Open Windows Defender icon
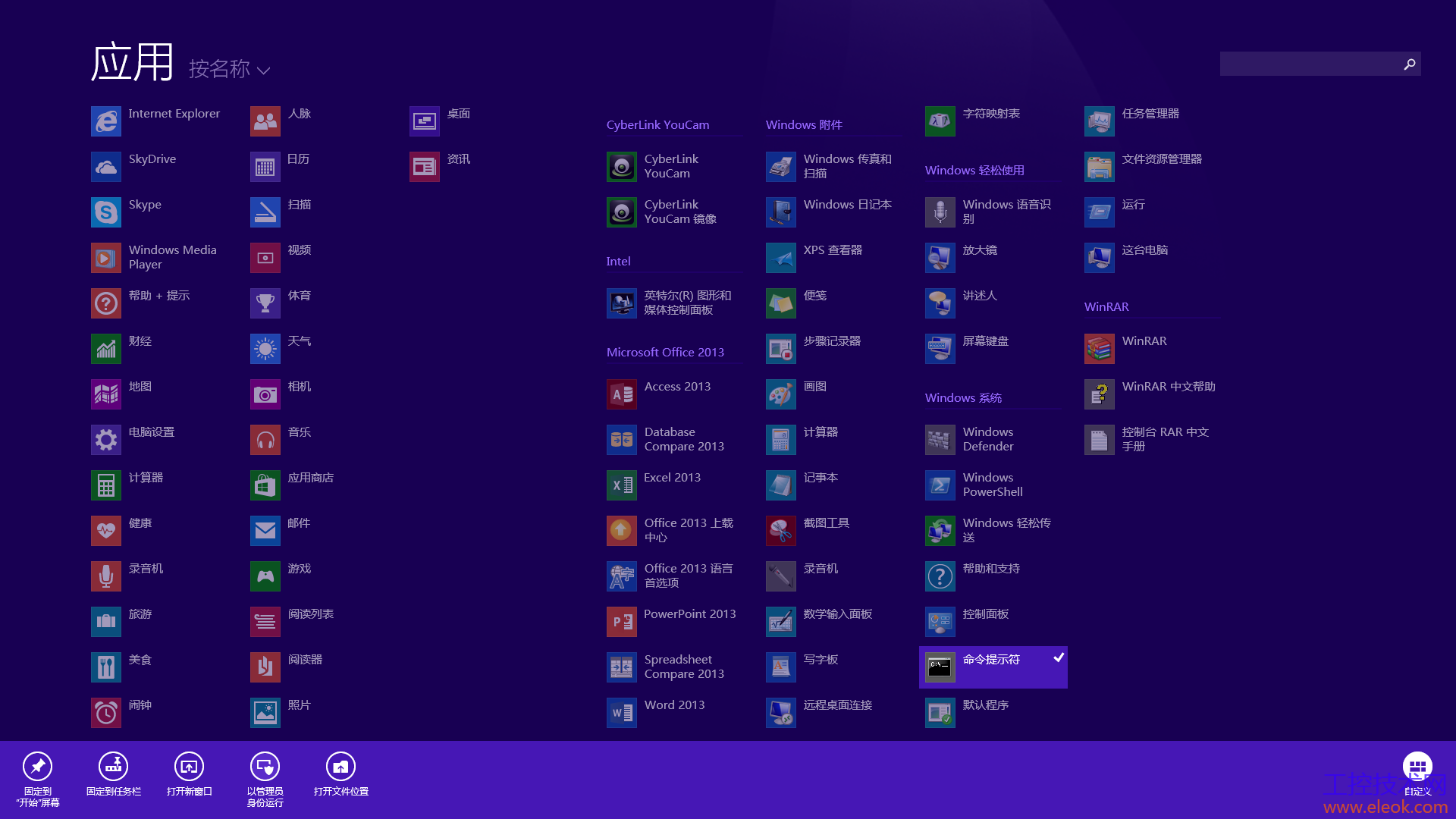The image size is (1456, 819). click(x=940, y=440)
